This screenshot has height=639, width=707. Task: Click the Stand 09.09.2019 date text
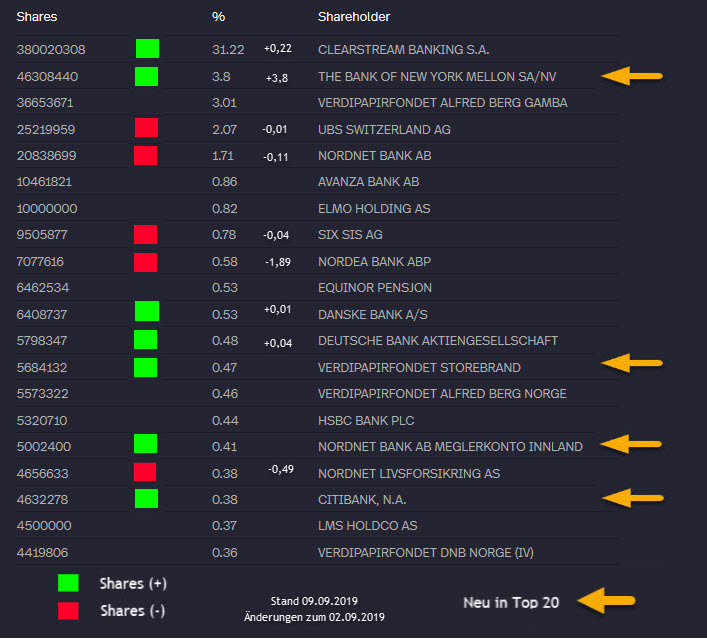pos(314,601)
